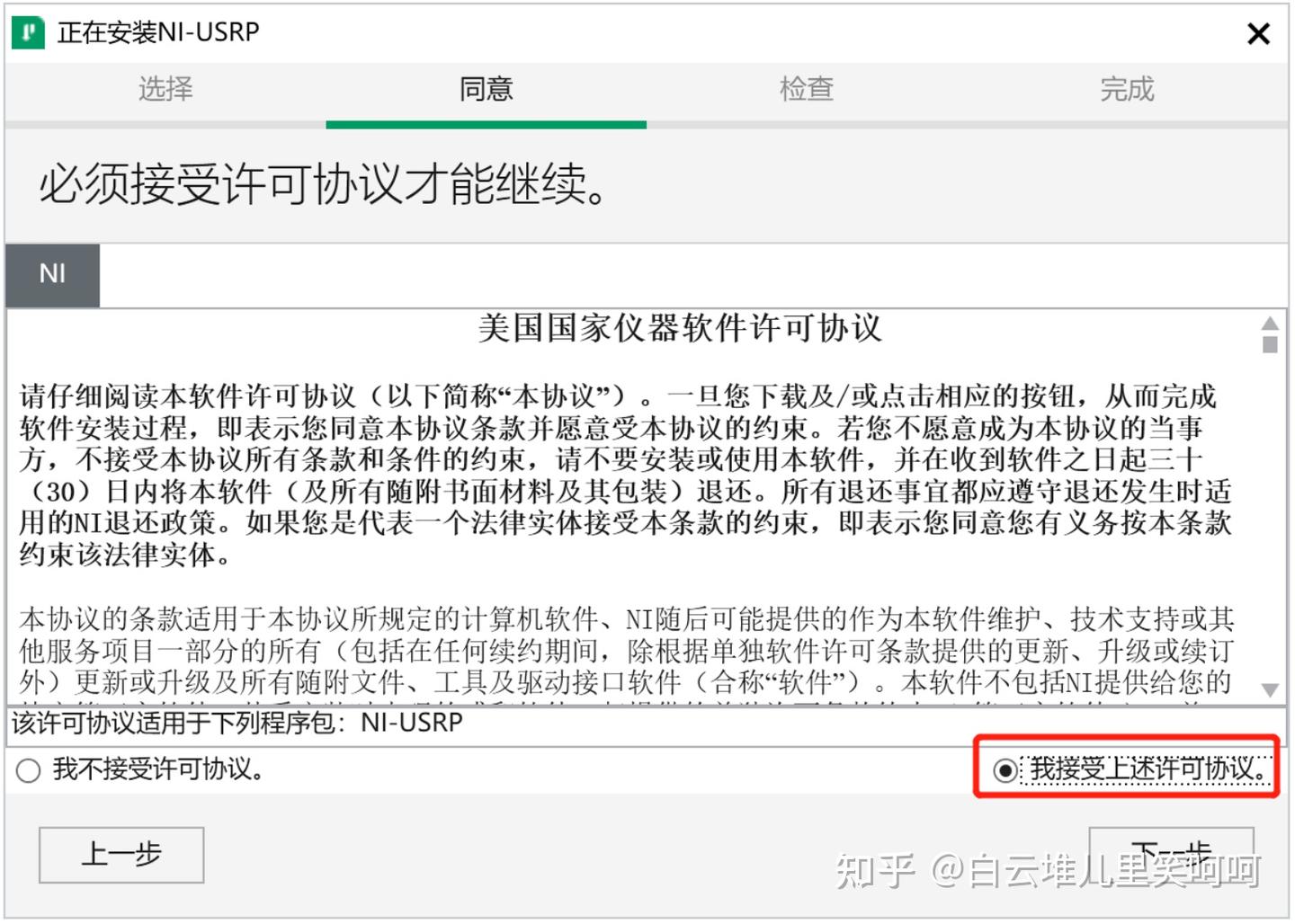Select the NI tab above the license text
Image resolution: width=1295 pixels, height=924 pixels.
point(51,274)
